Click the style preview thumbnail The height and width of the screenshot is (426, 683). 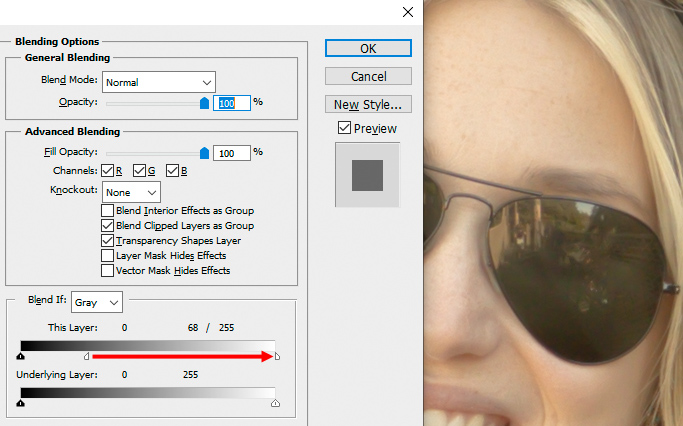[367, 175]
